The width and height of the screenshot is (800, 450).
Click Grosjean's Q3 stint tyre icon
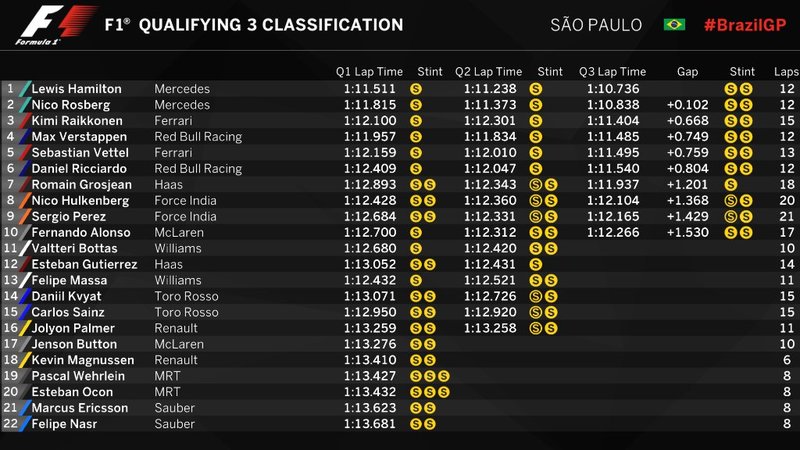(730, 185)
